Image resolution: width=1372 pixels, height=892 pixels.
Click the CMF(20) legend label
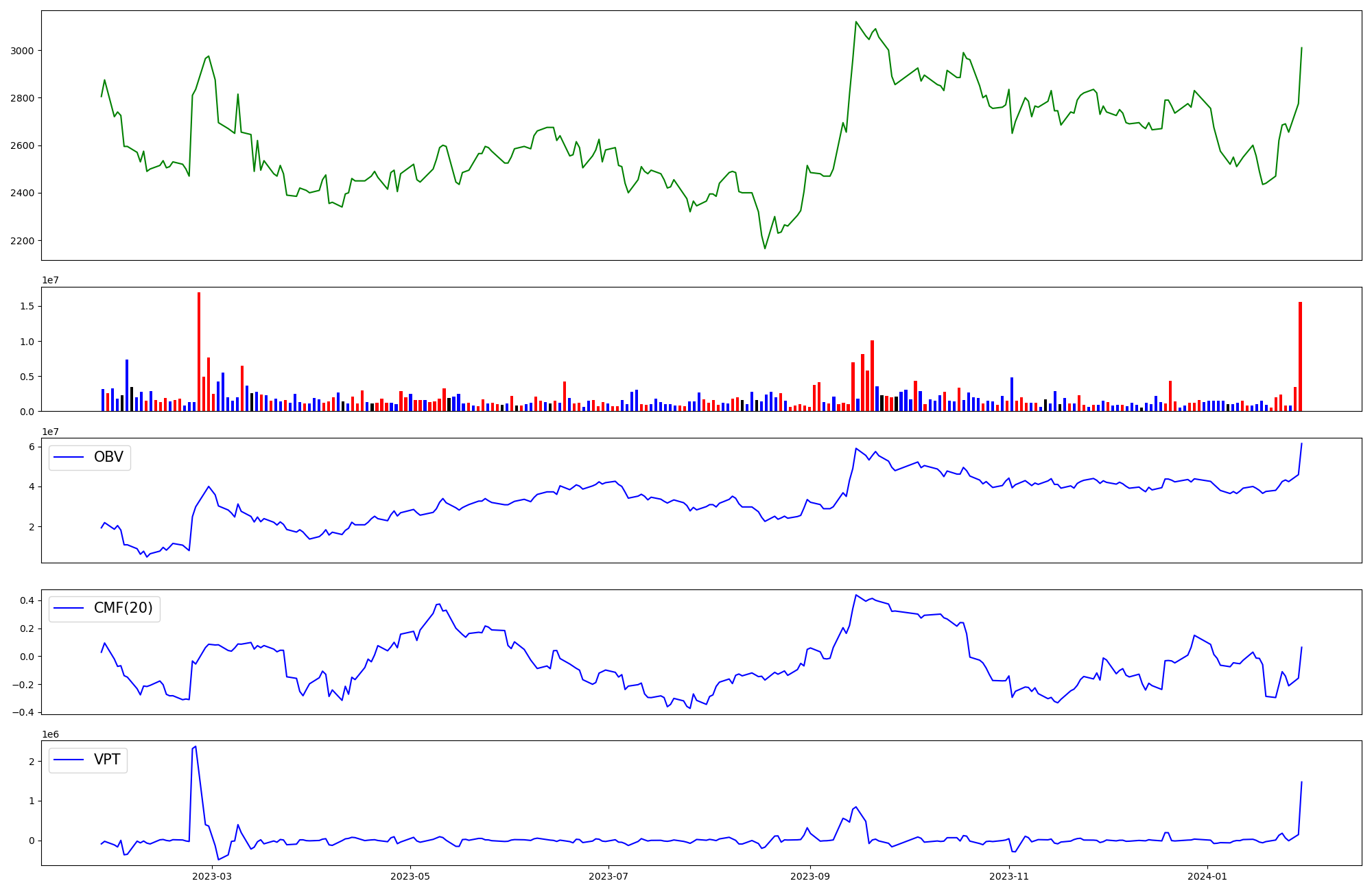click(123, 609)
